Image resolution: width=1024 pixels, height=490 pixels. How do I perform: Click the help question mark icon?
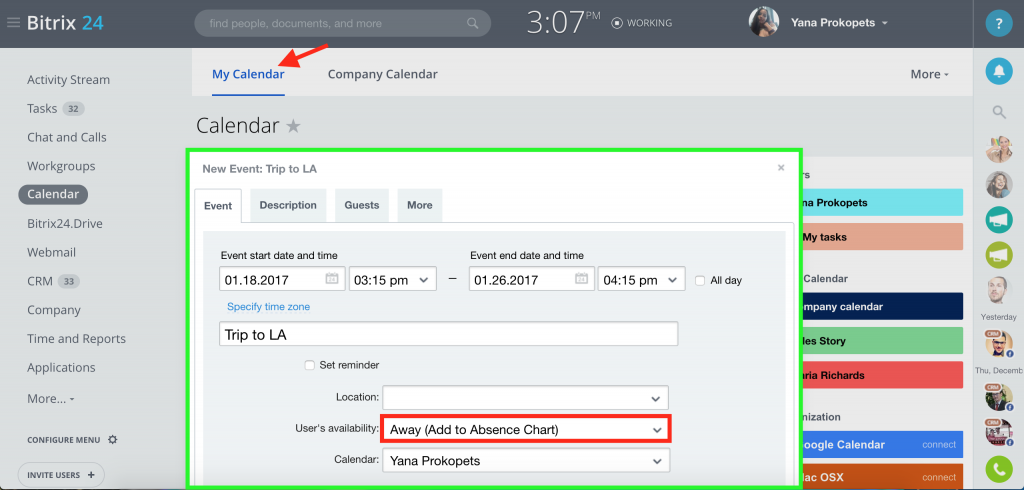tap(999, 24)
